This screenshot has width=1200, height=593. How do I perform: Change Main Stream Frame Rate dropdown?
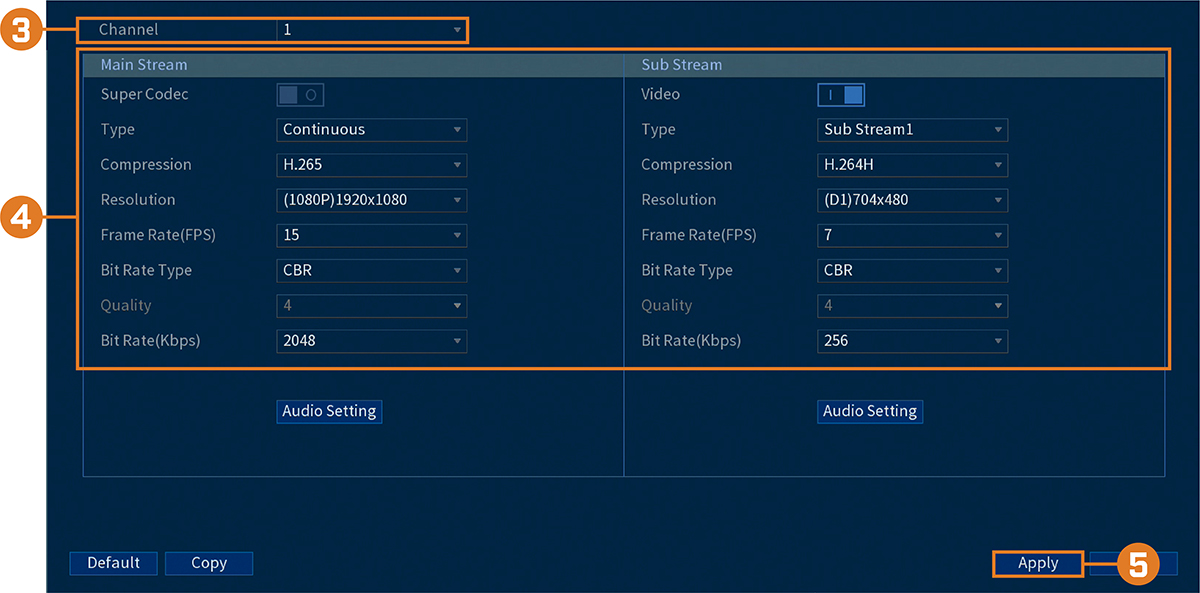point(372,235)
